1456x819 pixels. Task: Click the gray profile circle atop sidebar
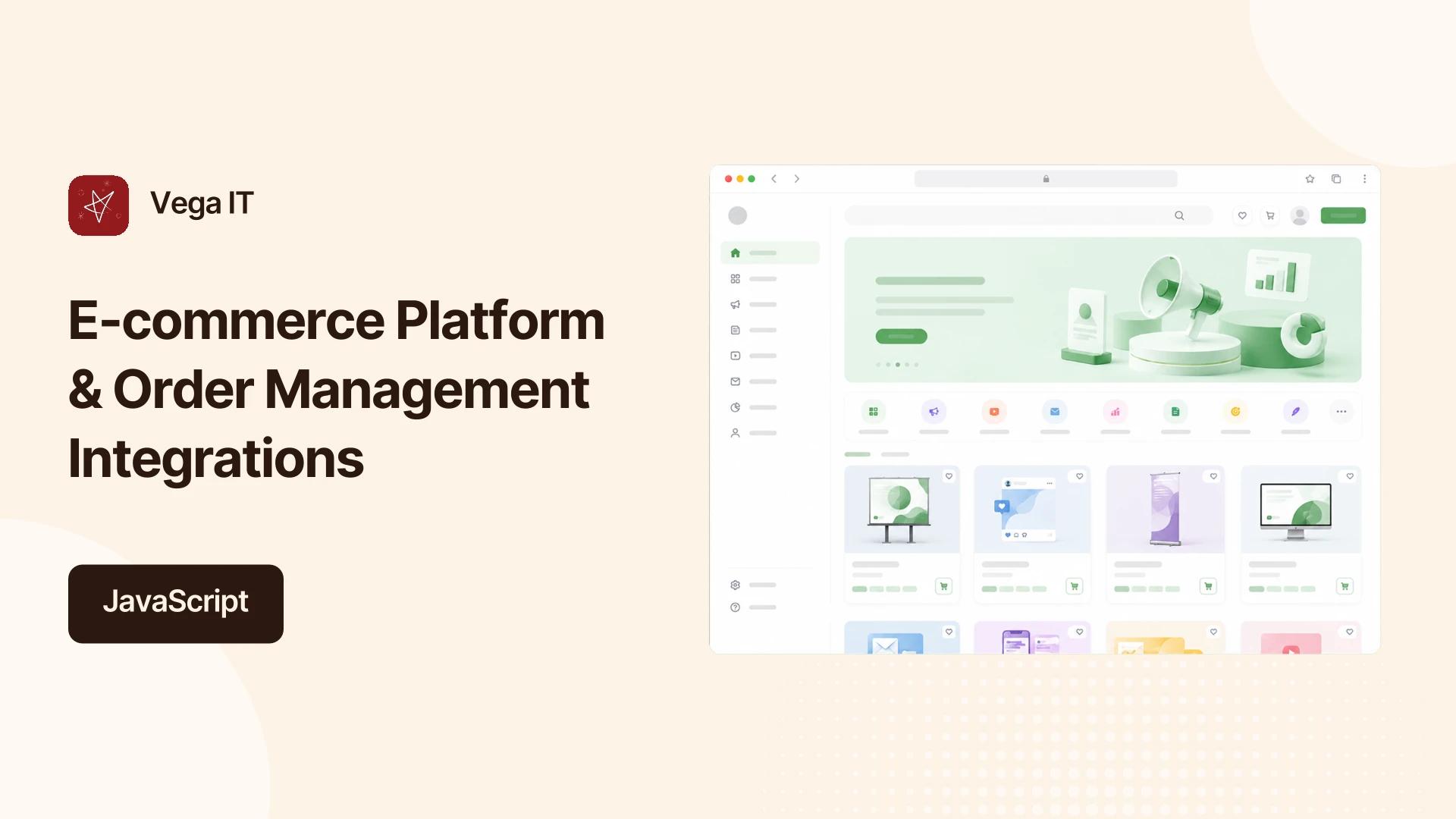click(738, 215)
